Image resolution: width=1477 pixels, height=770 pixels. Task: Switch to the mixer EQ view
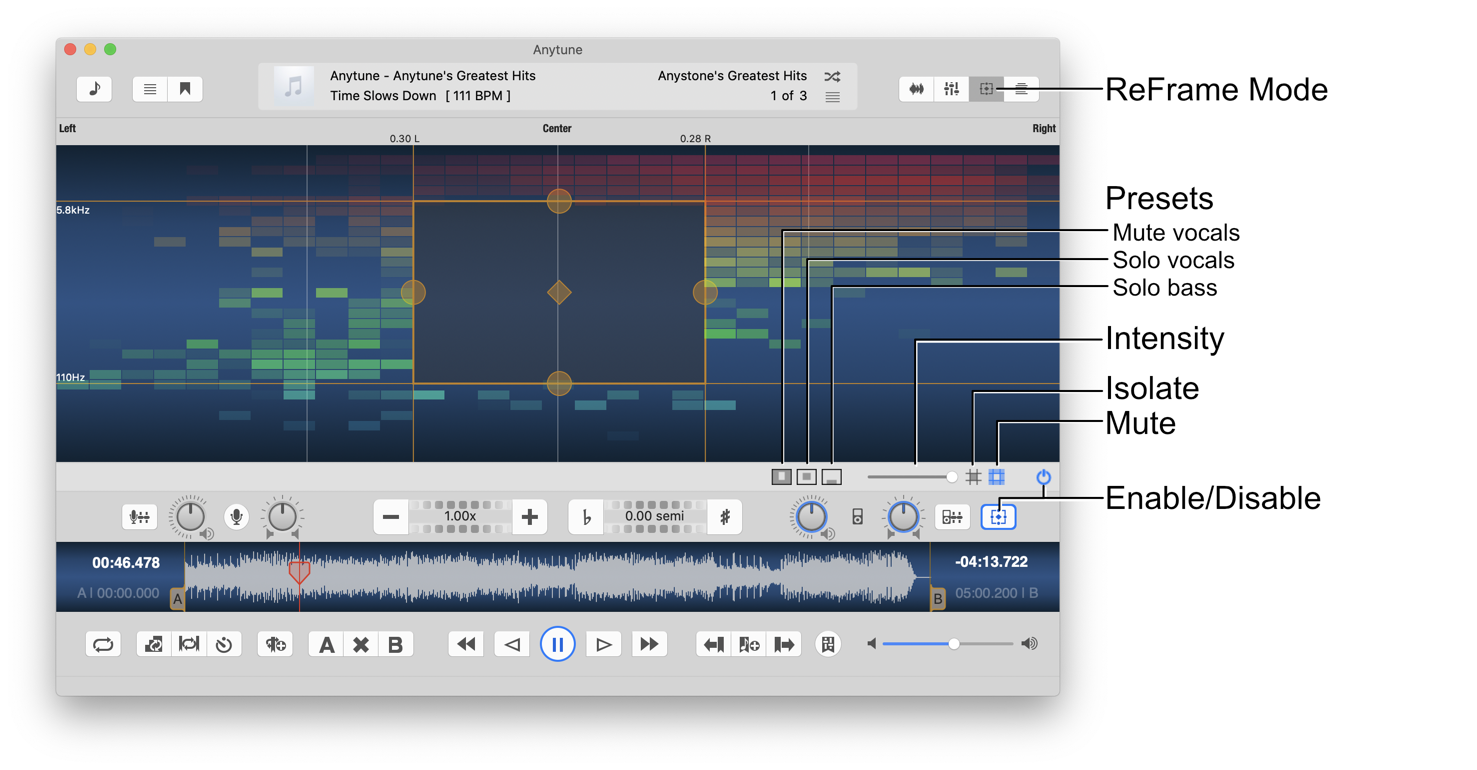(951, 89)
